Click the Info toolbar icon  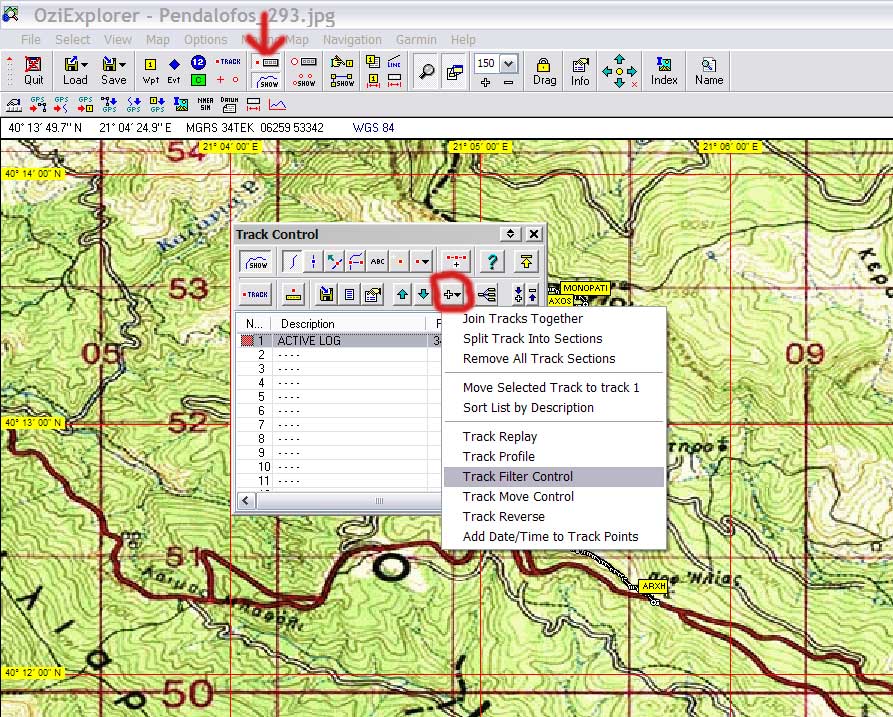580,70
